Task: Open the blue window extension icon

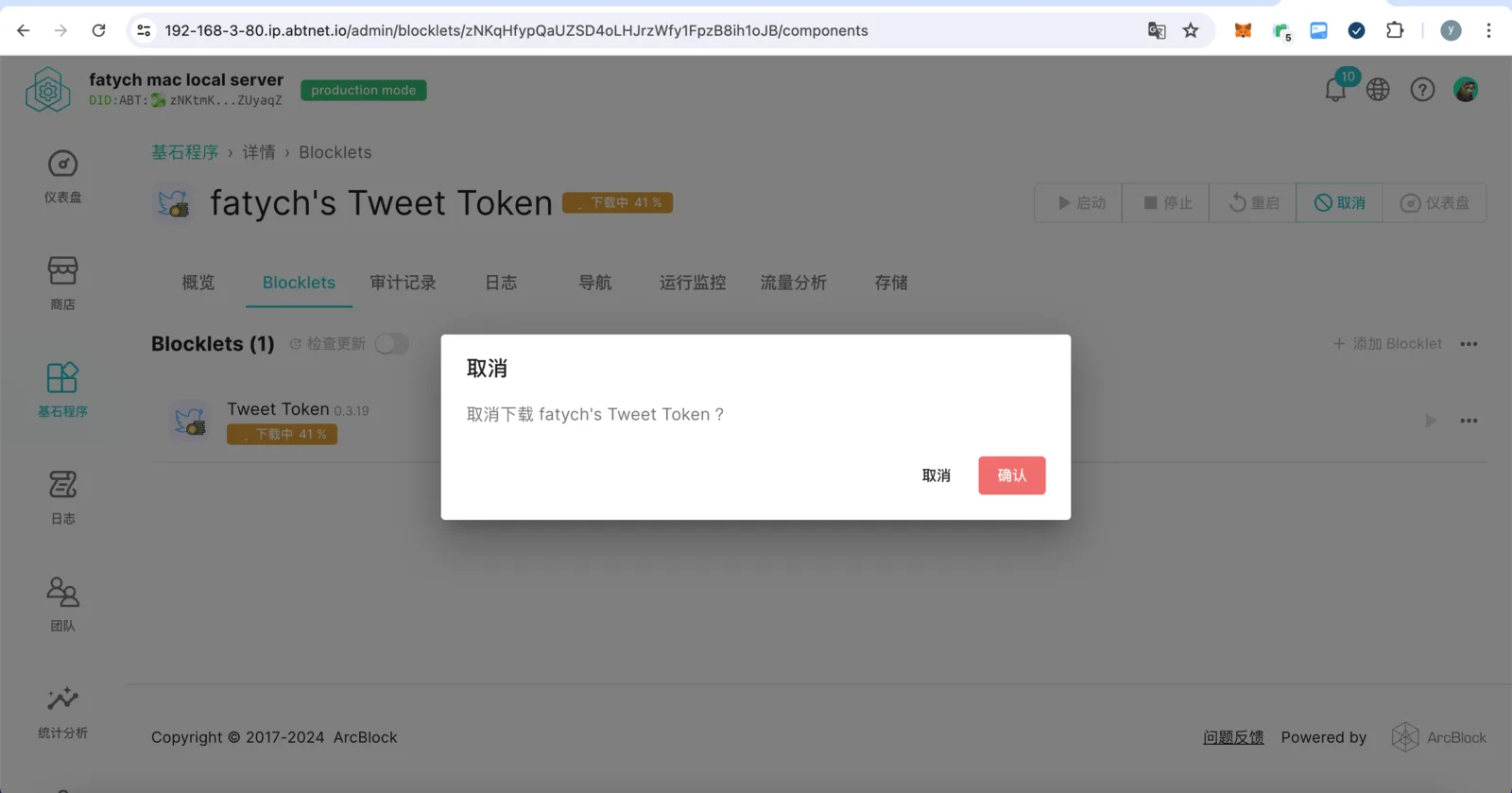Action: pyautogui.click(x=1318, y=30)
